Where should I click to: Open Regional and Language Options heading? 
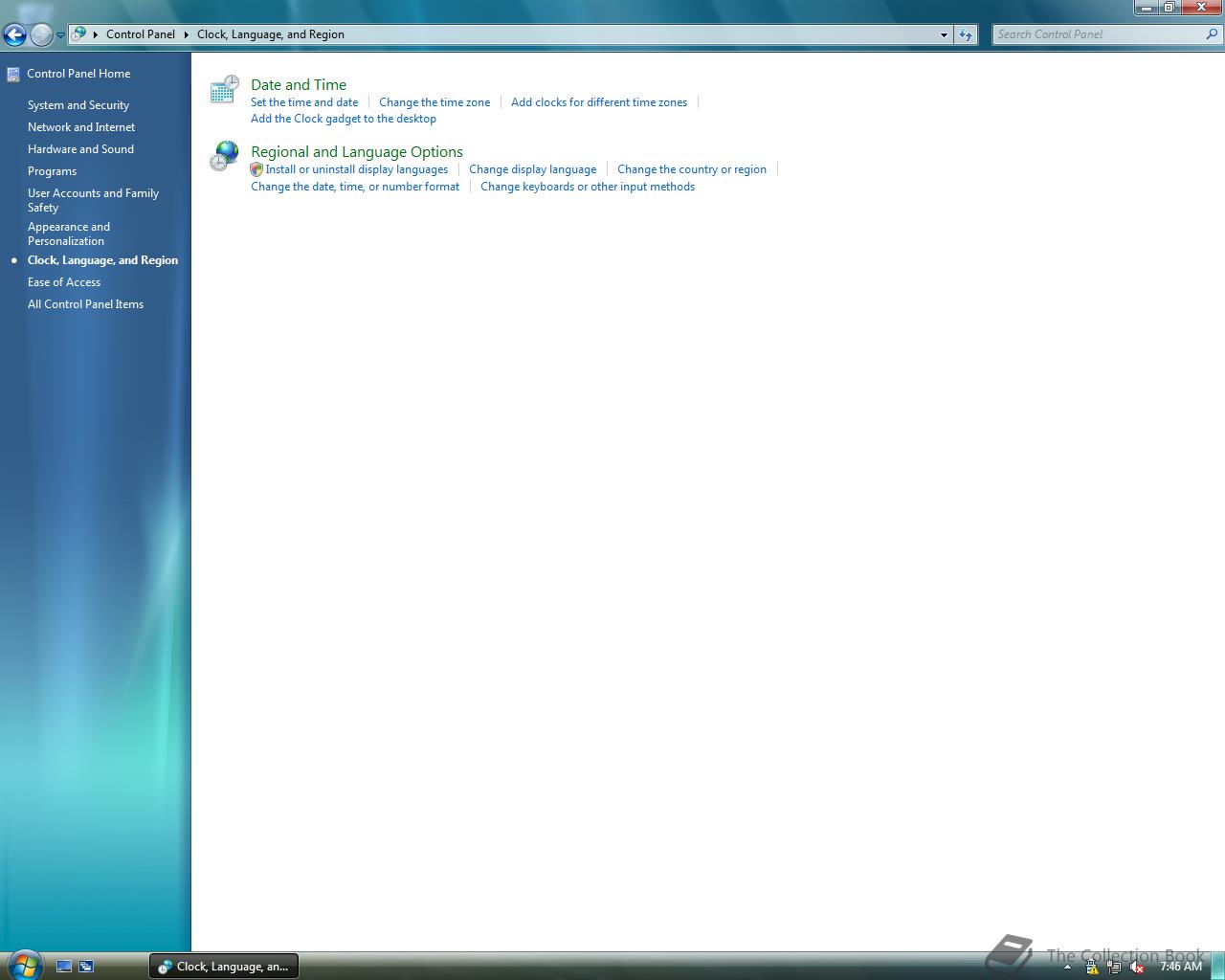pos(357,151)
